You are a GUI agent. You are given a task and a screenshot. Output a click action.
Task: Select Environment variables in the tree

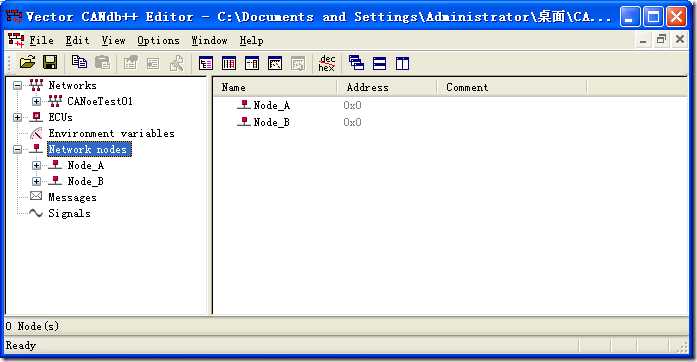pos(111,133)
